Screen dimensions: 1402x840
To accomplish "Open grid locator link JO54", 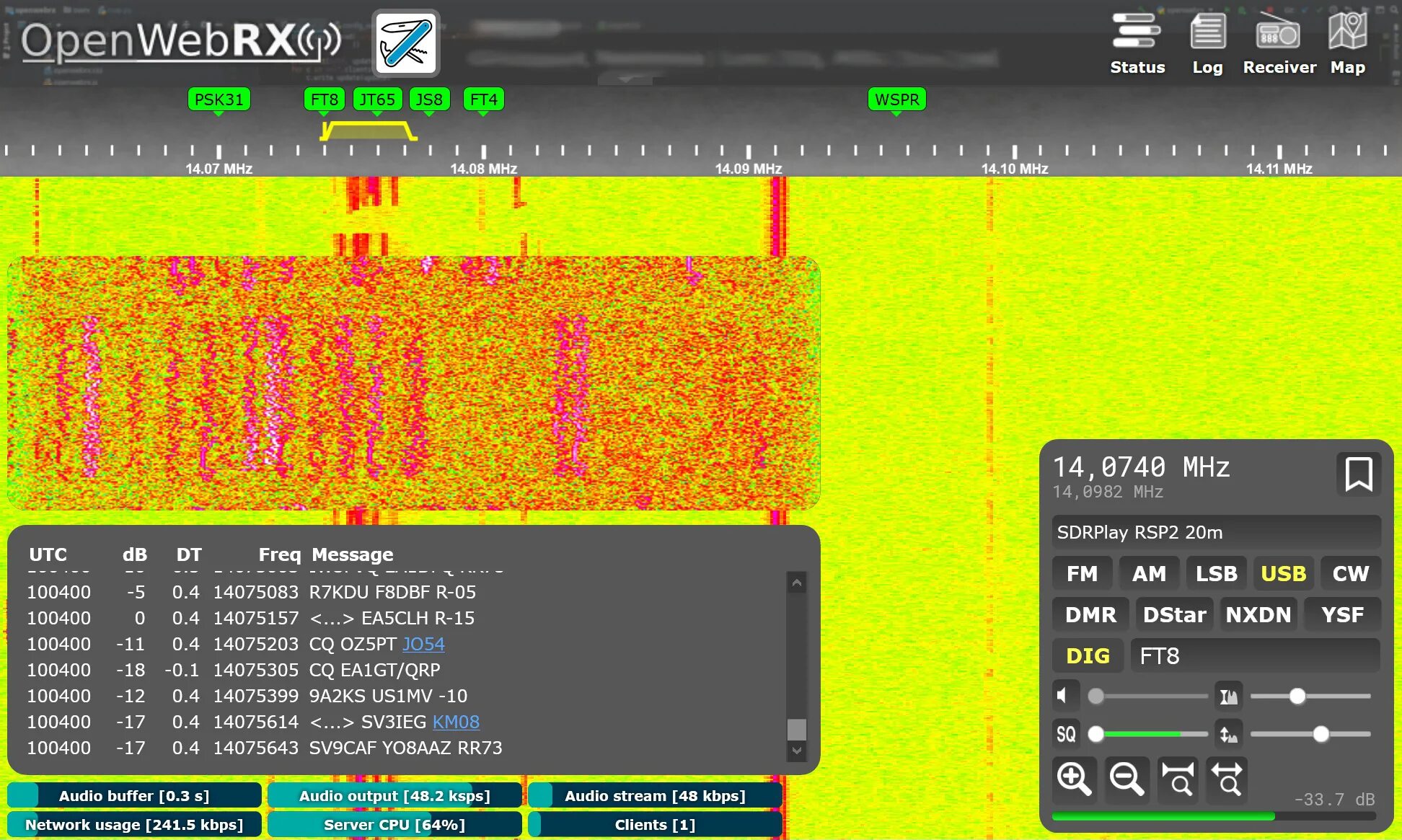I will coord(424,644).
